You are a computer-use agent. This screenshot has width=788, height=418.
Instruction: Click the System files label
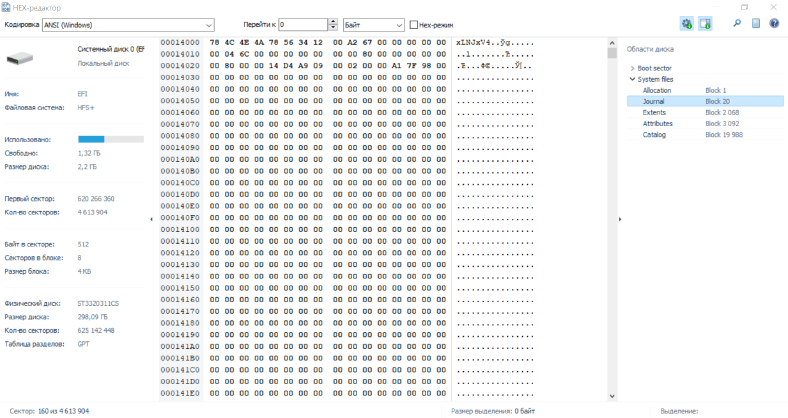(x=655, y=79)
